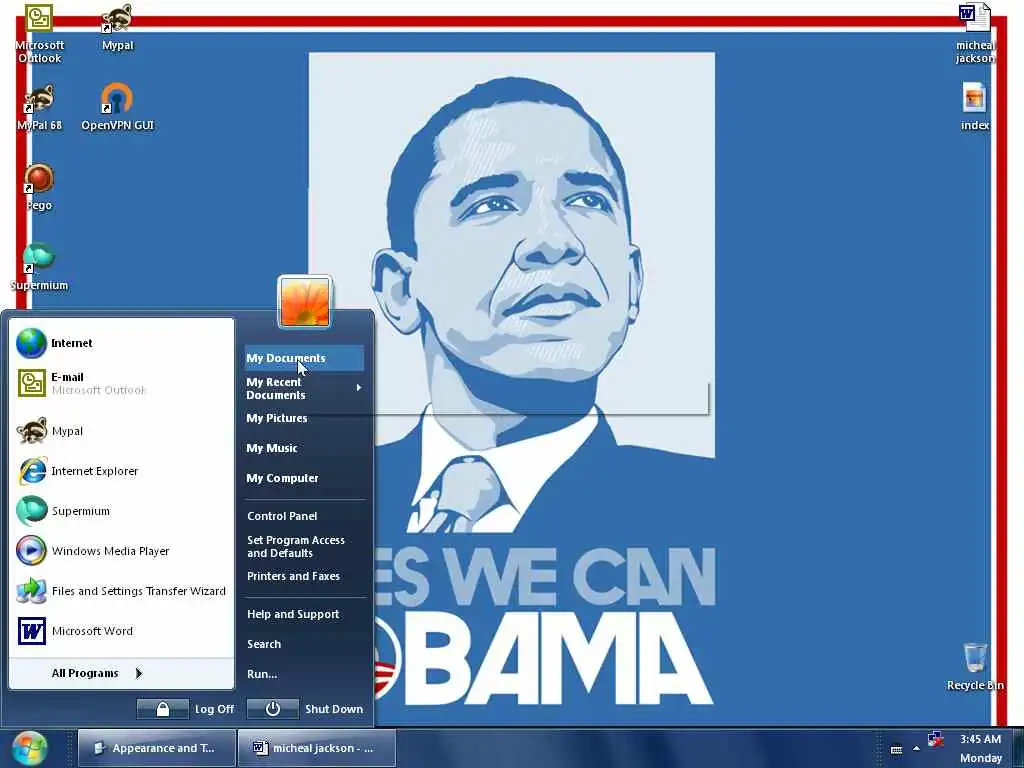Open the Recycle Bin

975,667
